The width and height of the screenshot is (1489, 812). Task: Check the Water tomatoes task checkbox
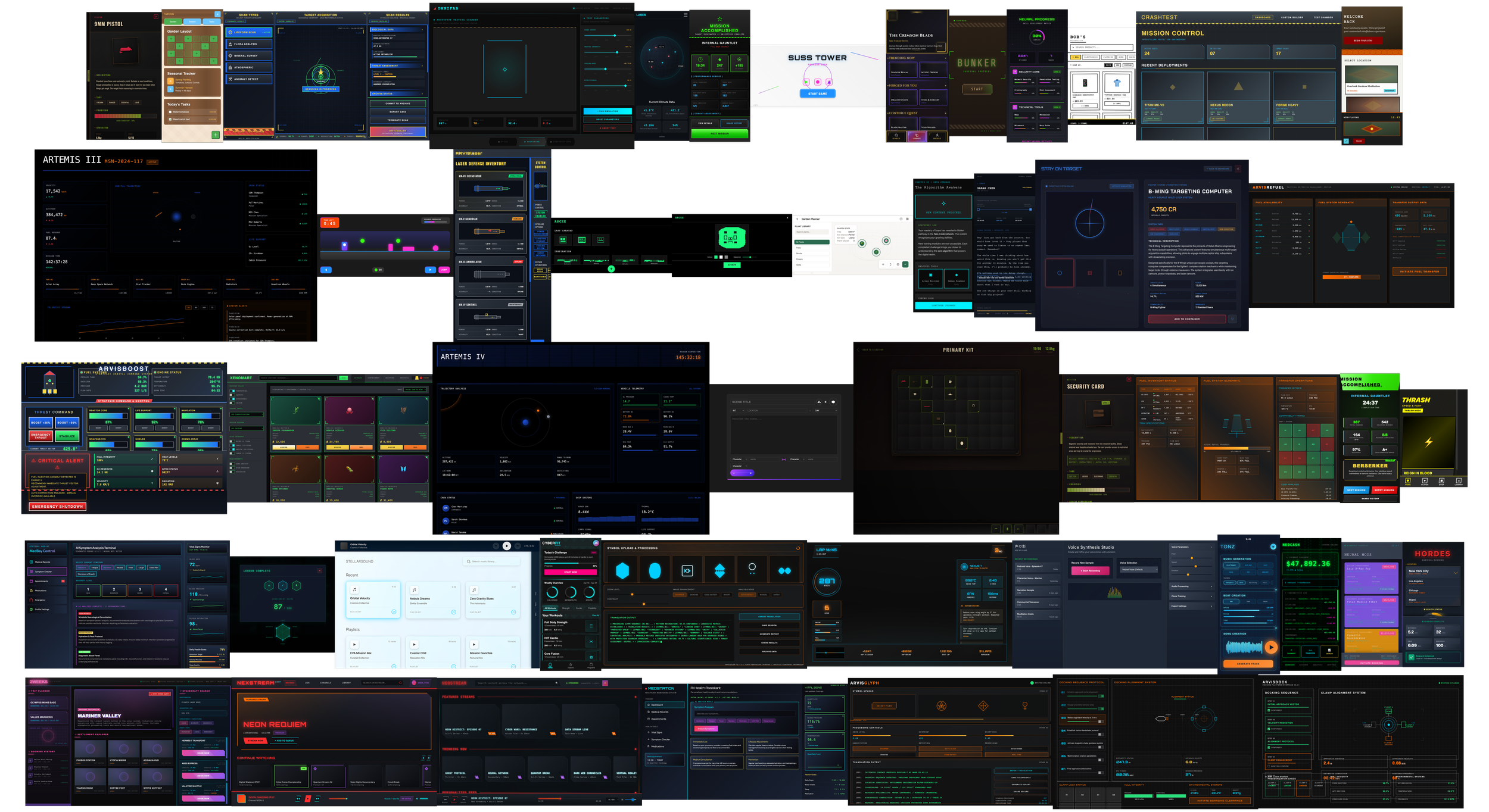click(x=170, y=112)
